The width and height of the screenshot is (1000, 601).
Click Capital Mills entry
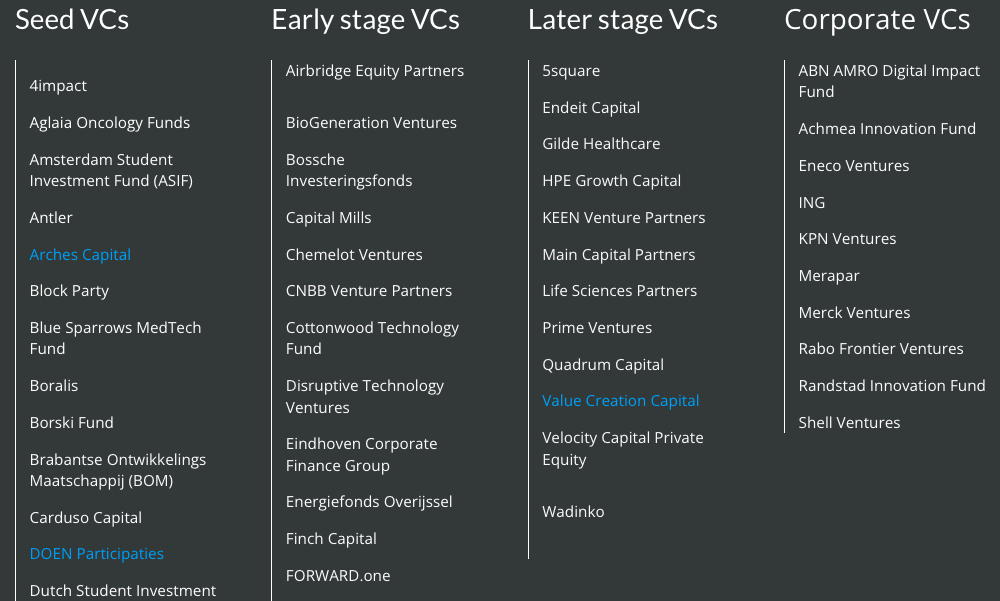tap(328, 218)
